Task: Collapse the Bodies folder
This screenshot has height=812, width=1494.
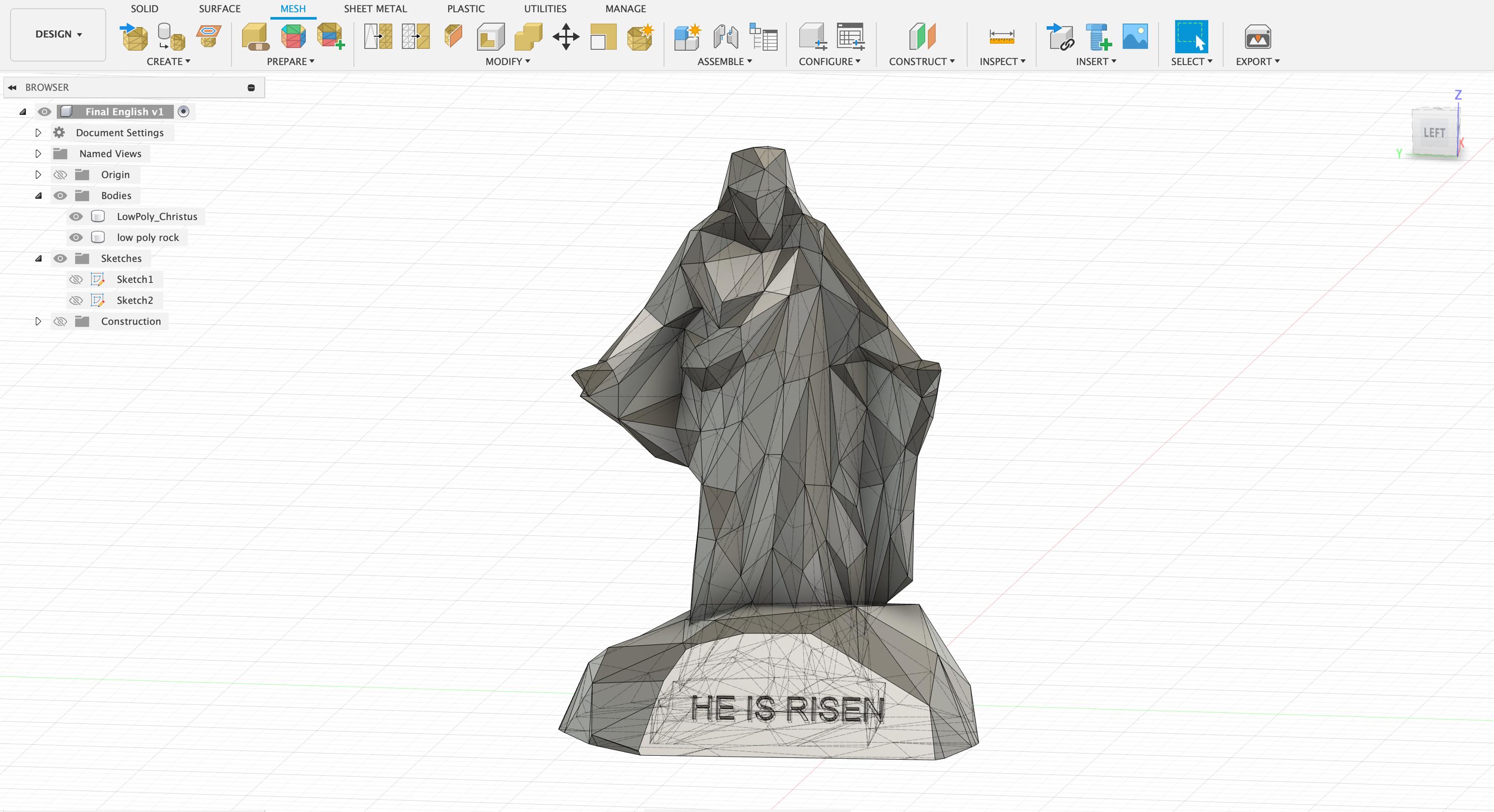Action: [38, 196]
